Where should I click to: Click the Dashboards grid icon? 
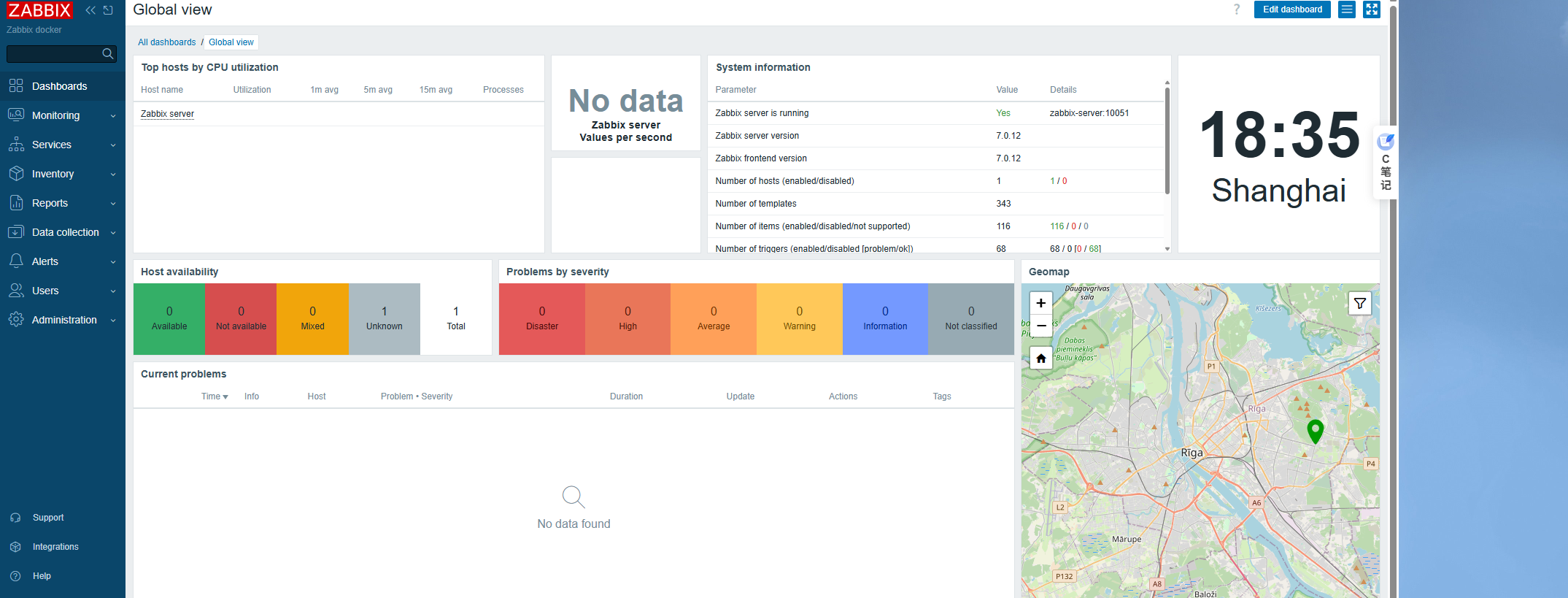[x=16, y=85]
